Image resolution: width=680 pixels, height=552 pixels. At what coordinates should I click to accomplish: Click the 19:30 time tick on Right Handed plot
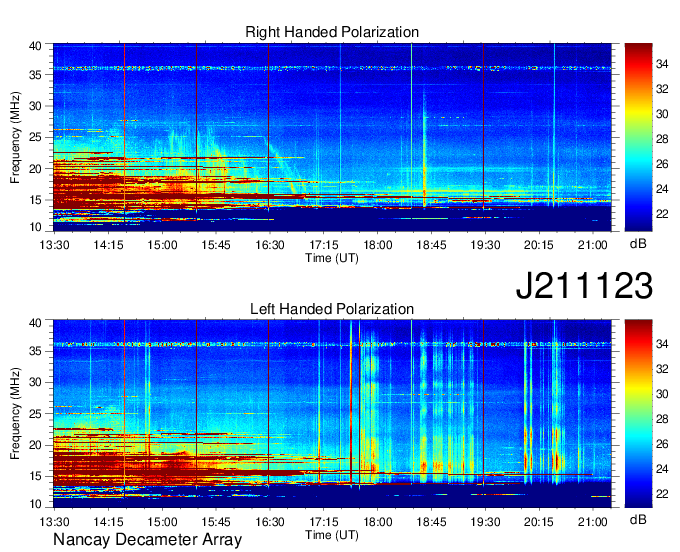point(485,245)
